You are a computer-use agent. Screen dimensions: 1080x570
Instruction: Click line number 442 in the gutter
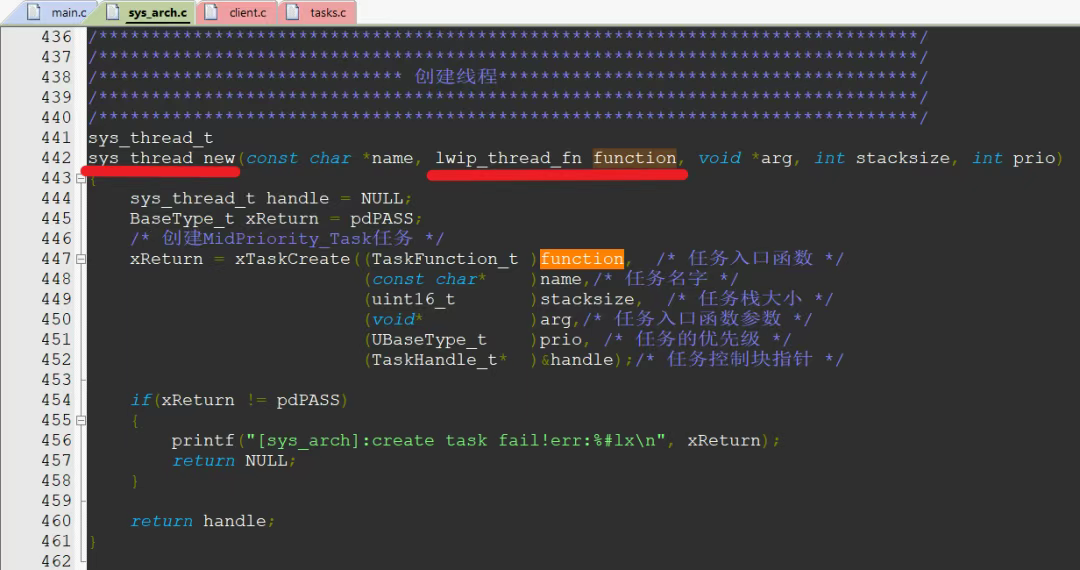pos(56,158)
